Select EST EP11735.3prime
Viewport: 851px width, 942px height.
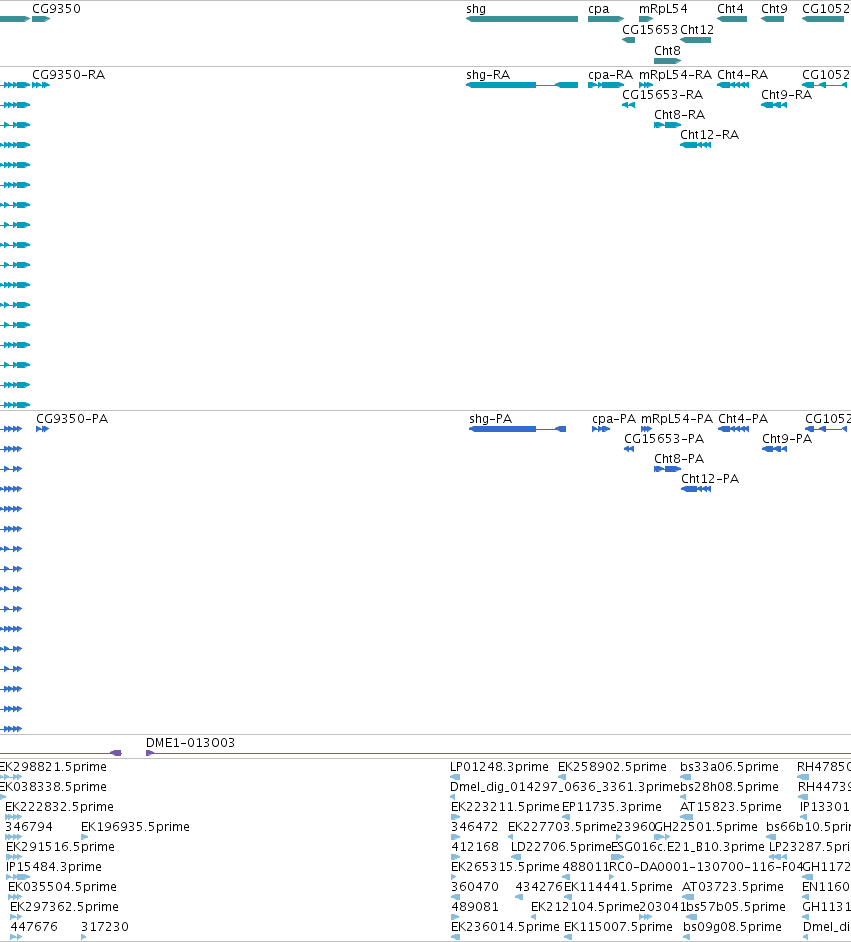[x=611, y=807]
